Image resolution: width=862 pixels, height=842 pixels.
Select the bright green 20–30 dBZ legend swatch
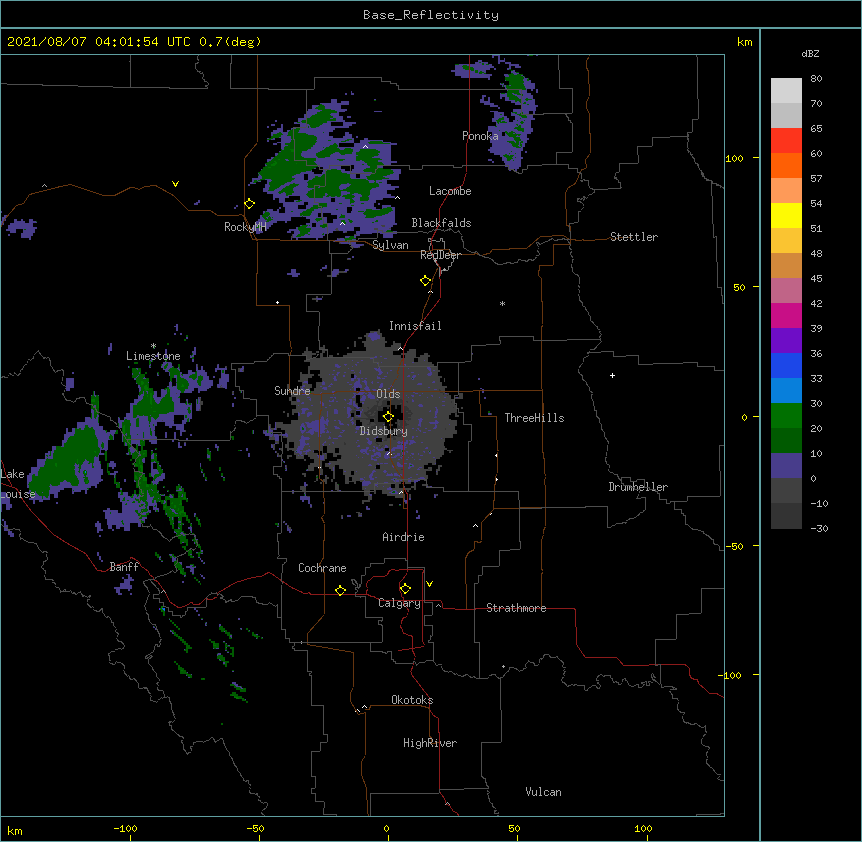coord(786,416)
